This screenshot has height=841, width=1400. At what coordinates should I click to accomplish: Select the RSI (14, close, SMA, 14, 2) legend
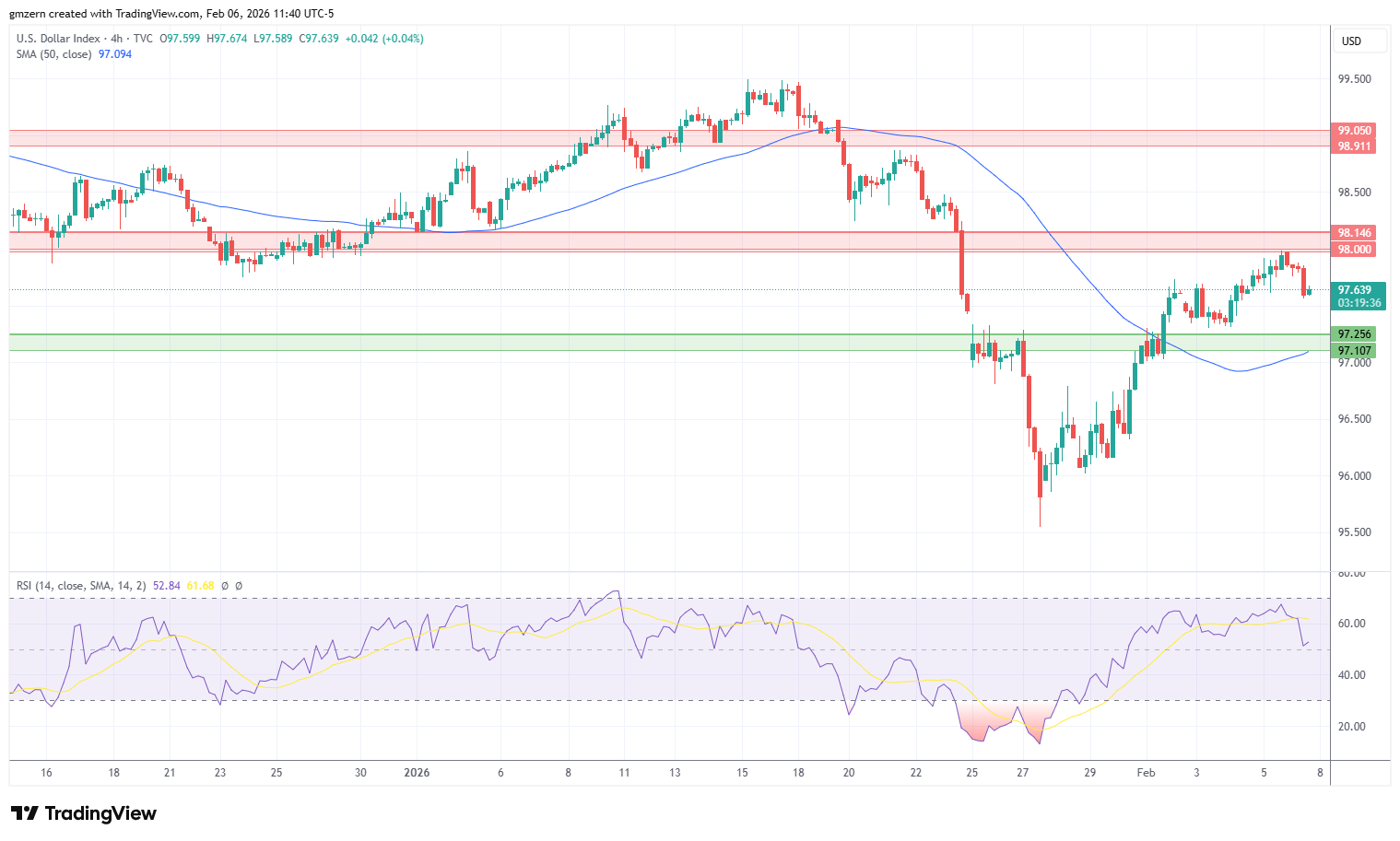81,586
